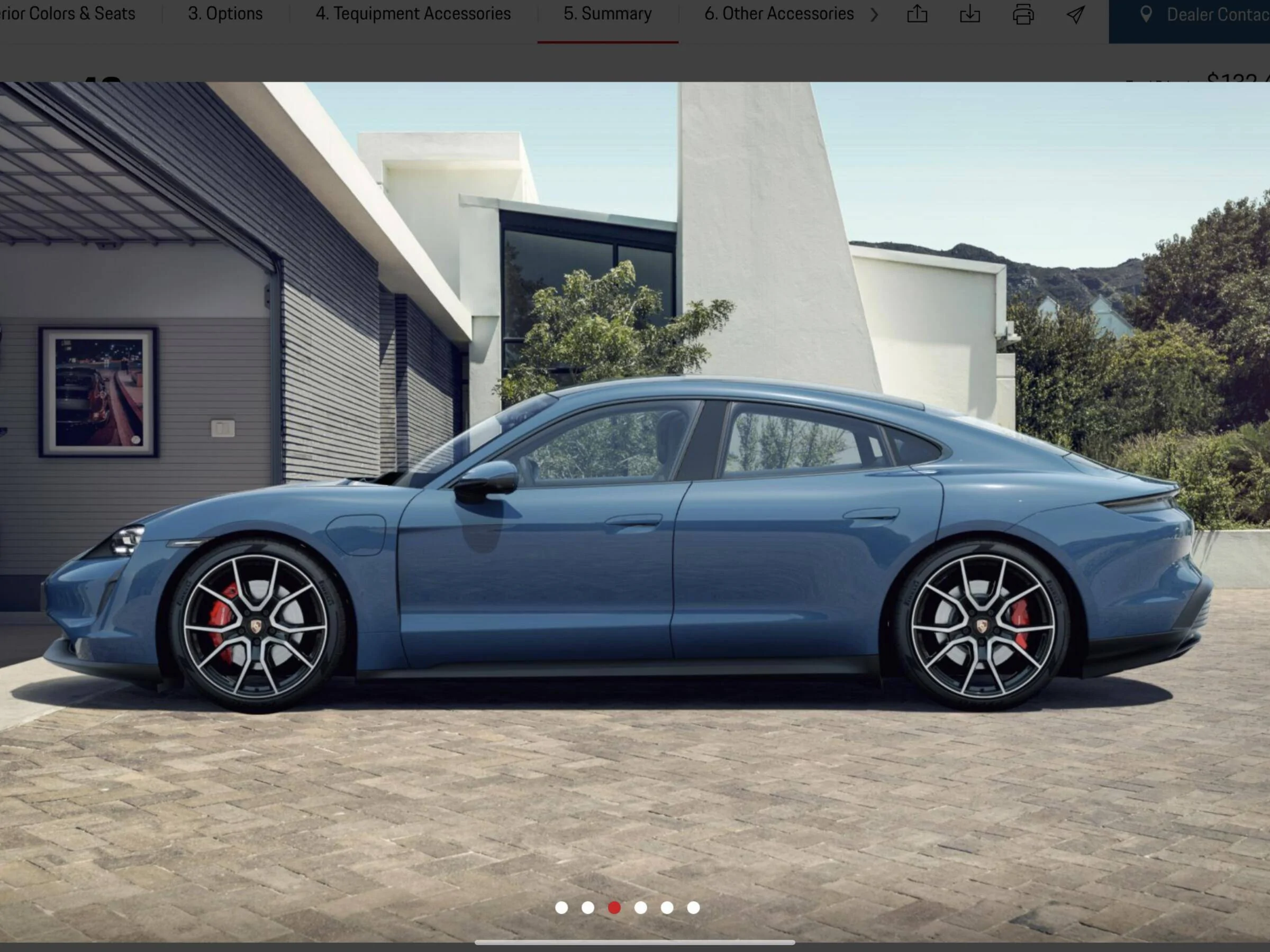Click the next-tabs chevron arrow
The height and width of the screenshot is (952, 1270).
(874, 14)
